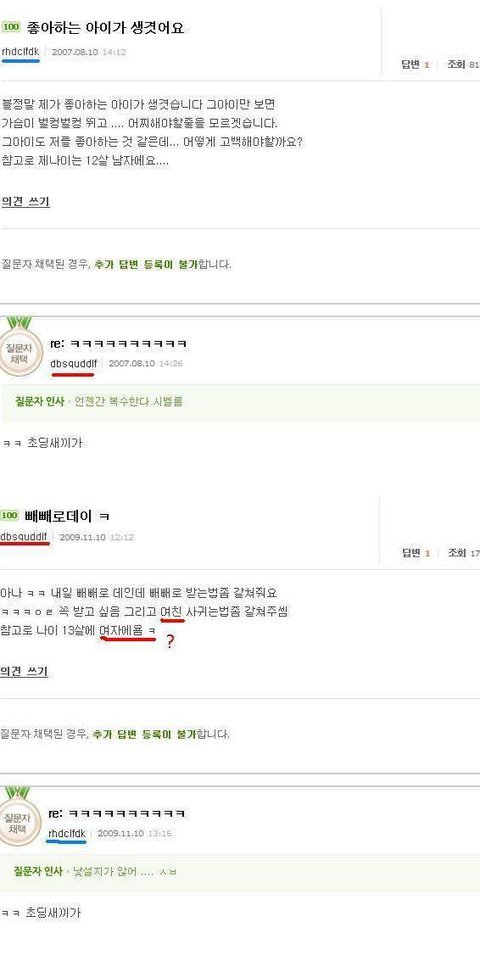Image resolution: width=480 pixels, height=961 pixels.
Task: Click the 조회 view count on first question
Action: pos(463,64)
